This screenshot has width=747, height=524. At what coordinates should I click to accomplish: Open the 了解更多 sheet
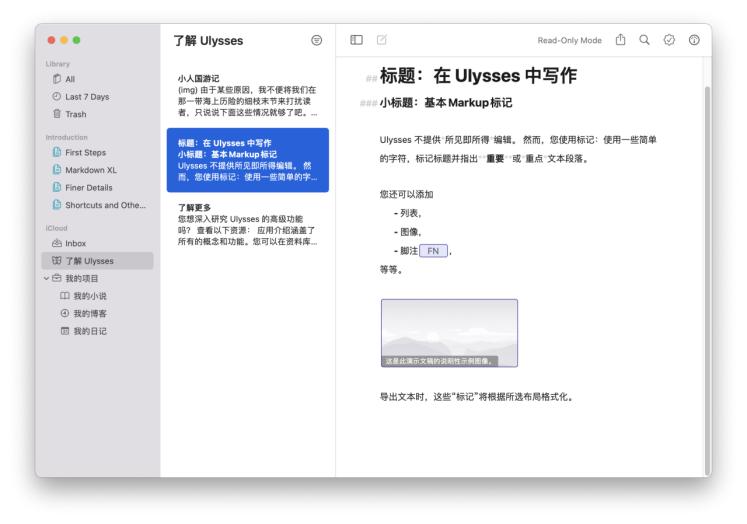248,224
